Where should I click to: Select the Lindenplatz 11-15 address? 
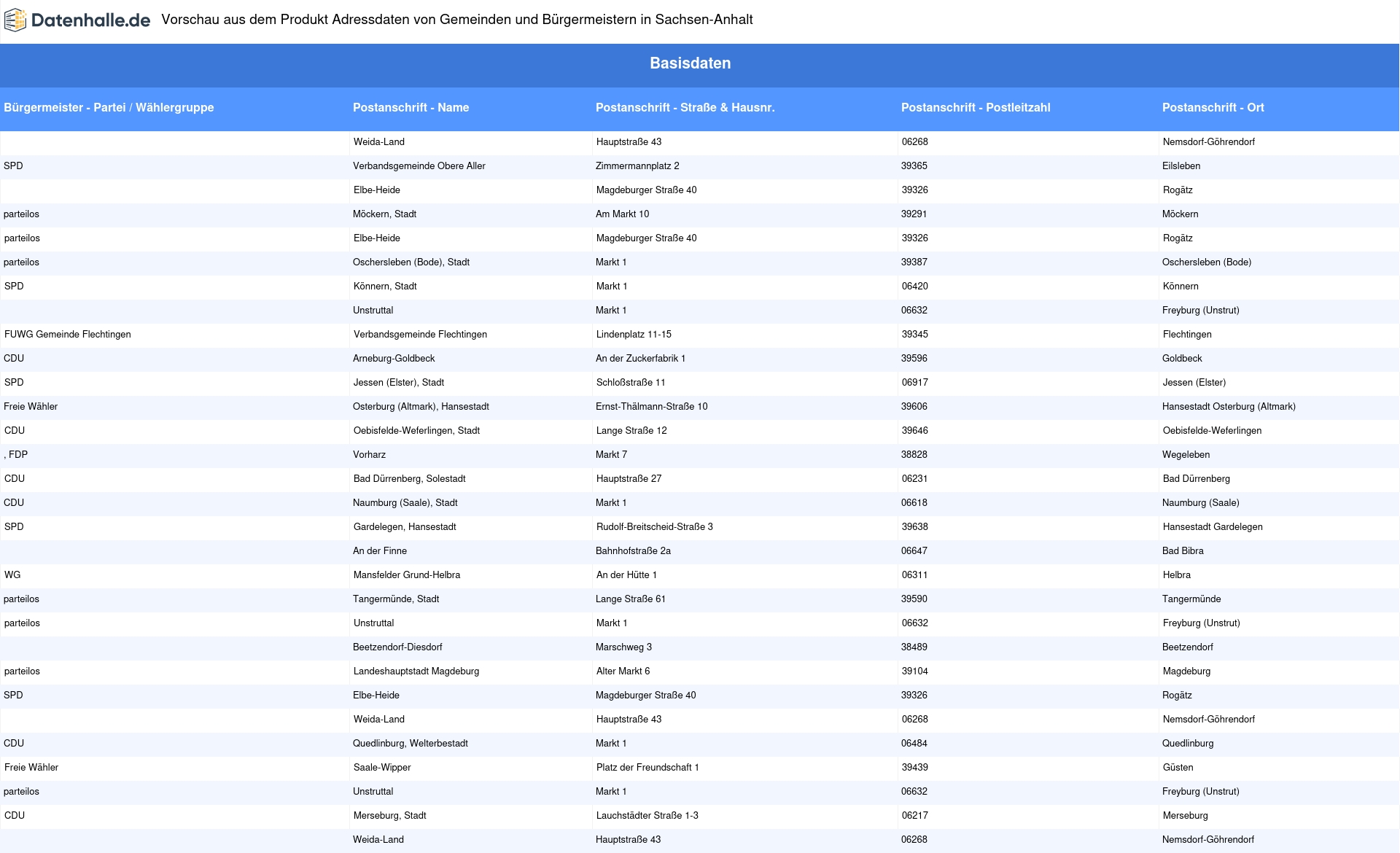(x=634, y=335)
